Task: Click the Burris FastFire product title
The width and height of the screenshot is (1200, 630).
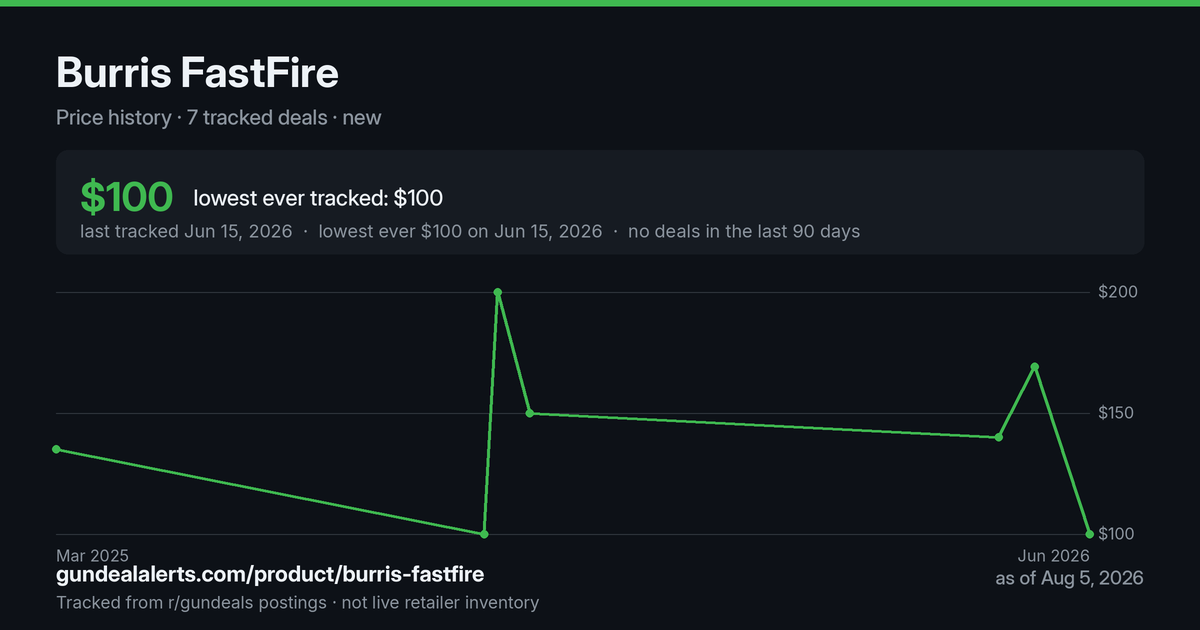Action: pos(197,73)
